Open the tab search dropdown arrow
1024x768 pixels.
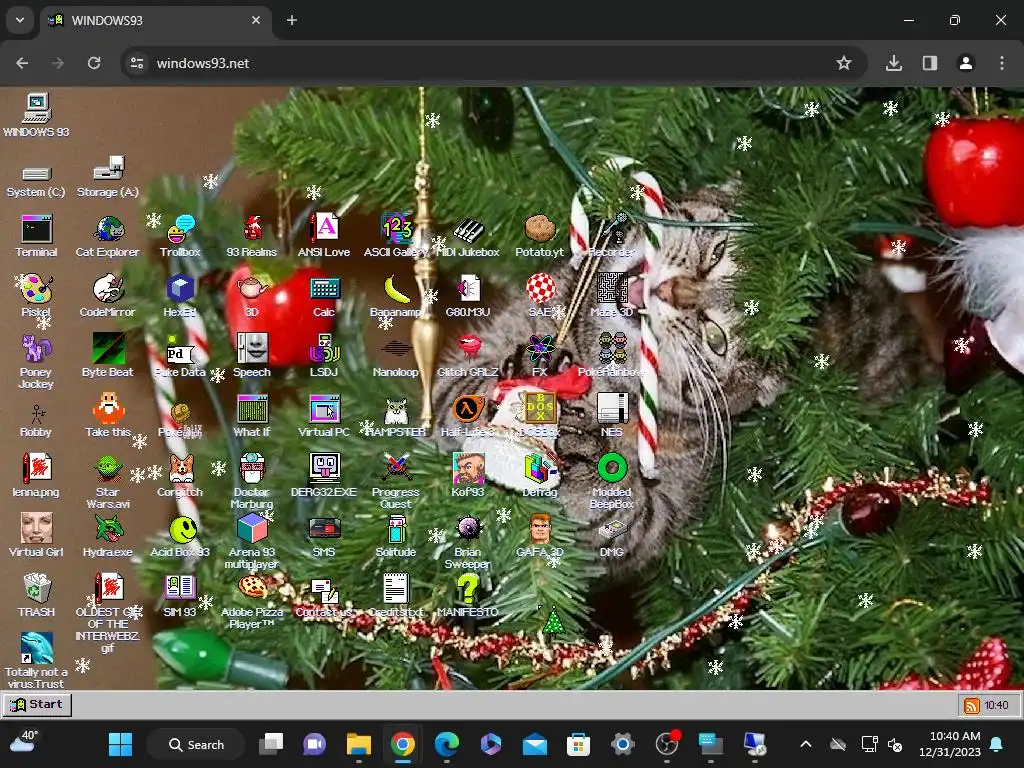click(20, 20)
